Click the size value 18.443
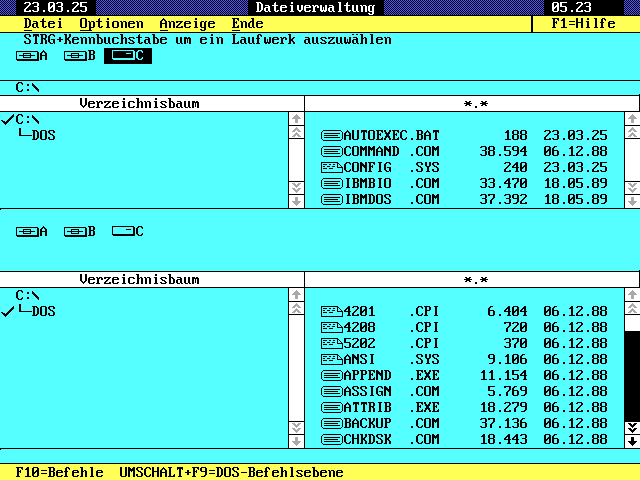 click(503, 439)
